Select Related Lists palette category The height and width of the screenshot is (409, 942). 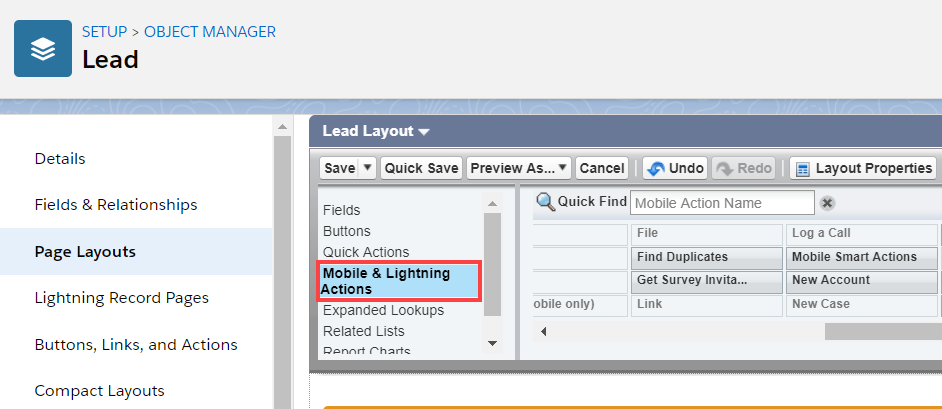(364, 331)
